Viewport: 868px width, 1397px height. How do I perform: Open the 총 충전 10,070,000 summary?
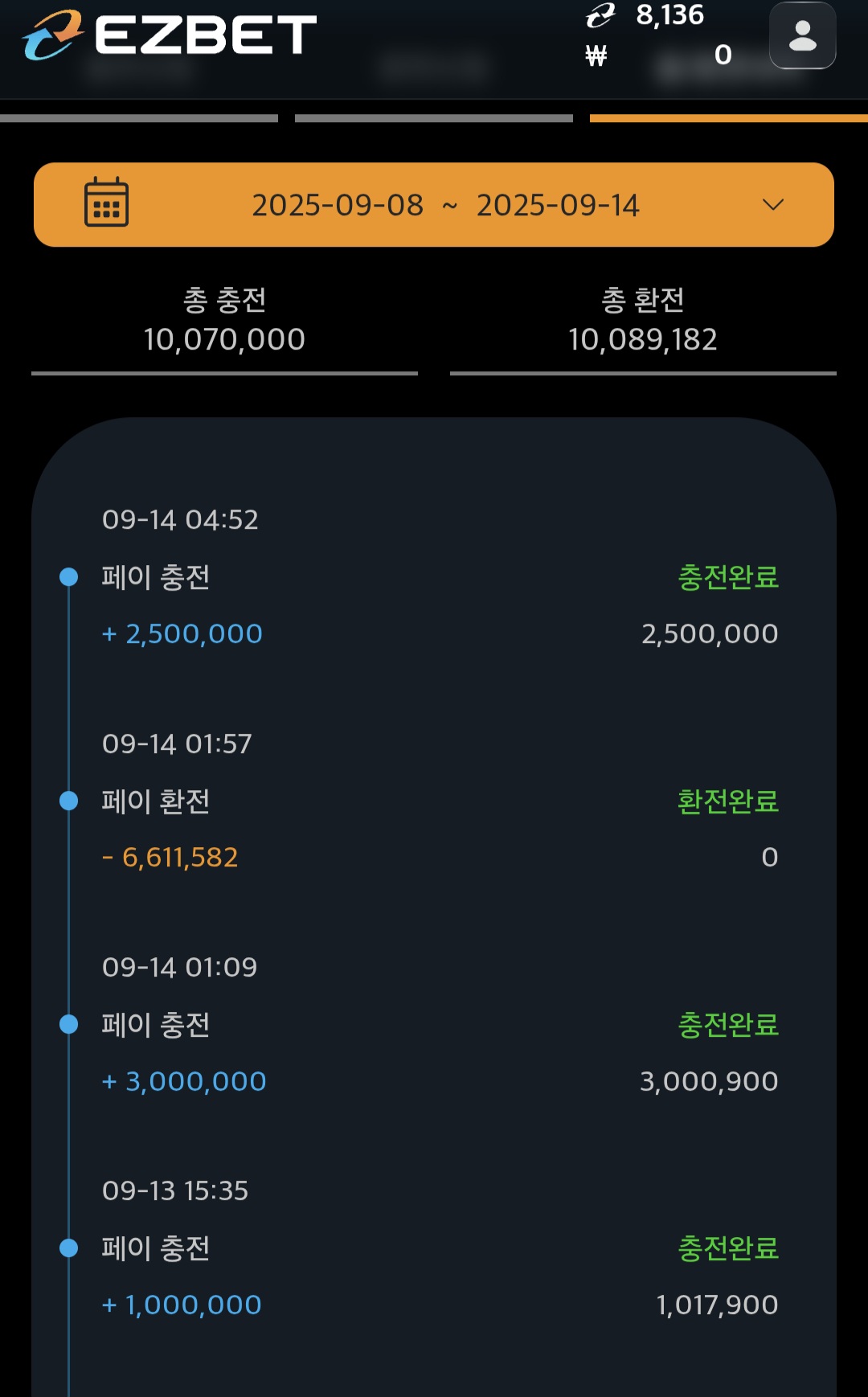[224, 321]
